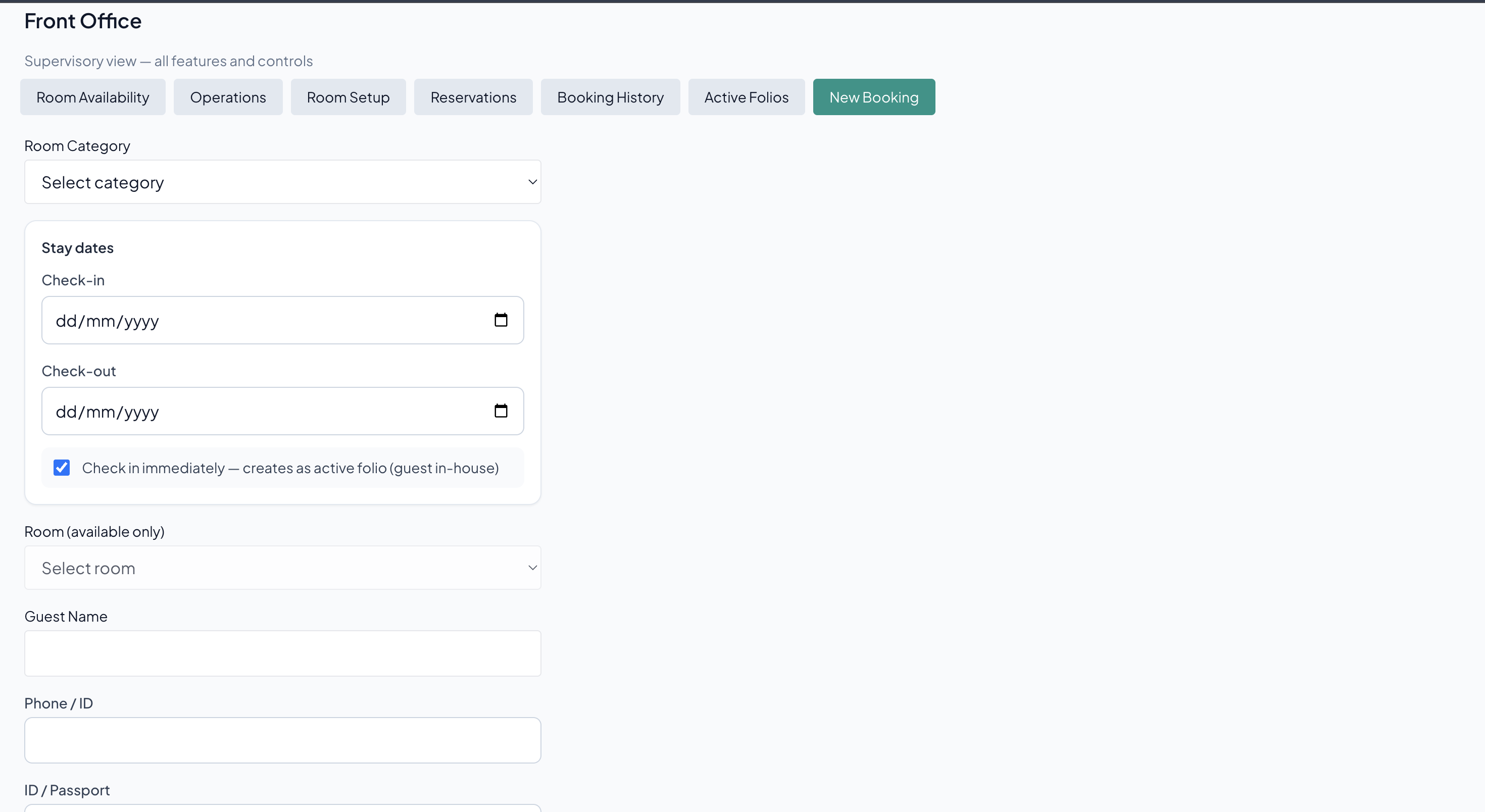Image resolution: width=1485 pixels, height=812 pixels.
Task: Click the New Booking tab
Action: (874, 97)
